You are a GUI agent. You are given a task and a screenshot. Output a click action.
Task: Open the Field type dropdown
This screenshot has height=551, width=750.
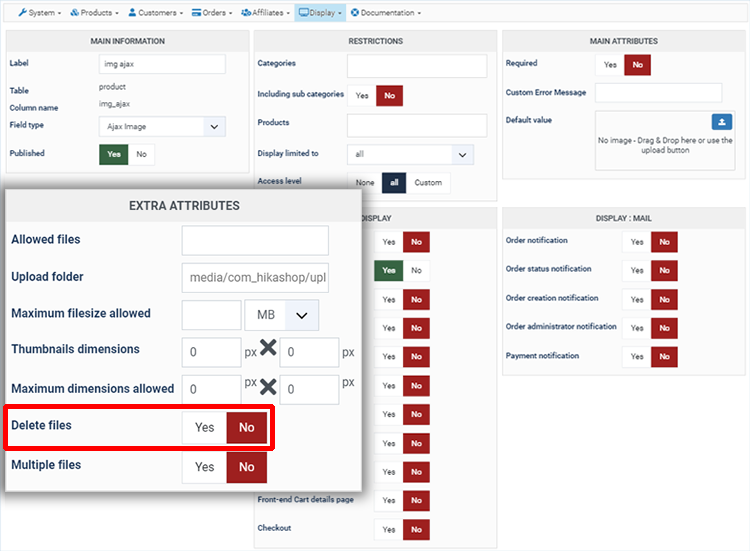pos(162,127)
